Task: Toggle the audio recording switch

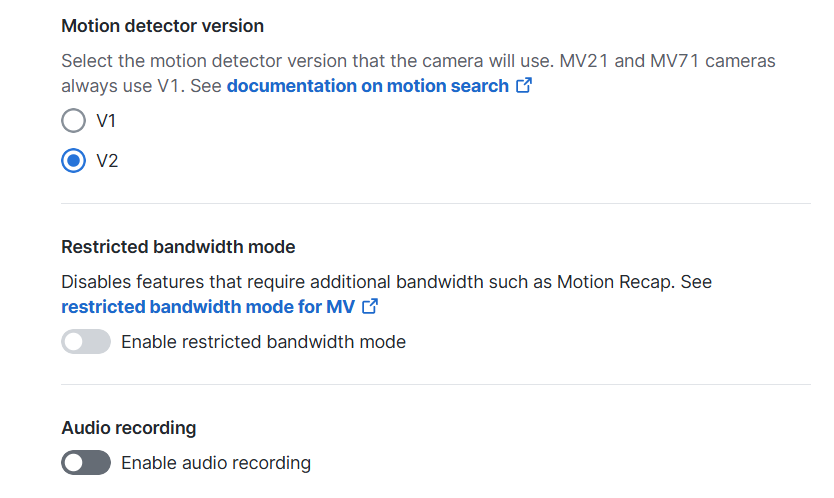Action: pos(86,463)
